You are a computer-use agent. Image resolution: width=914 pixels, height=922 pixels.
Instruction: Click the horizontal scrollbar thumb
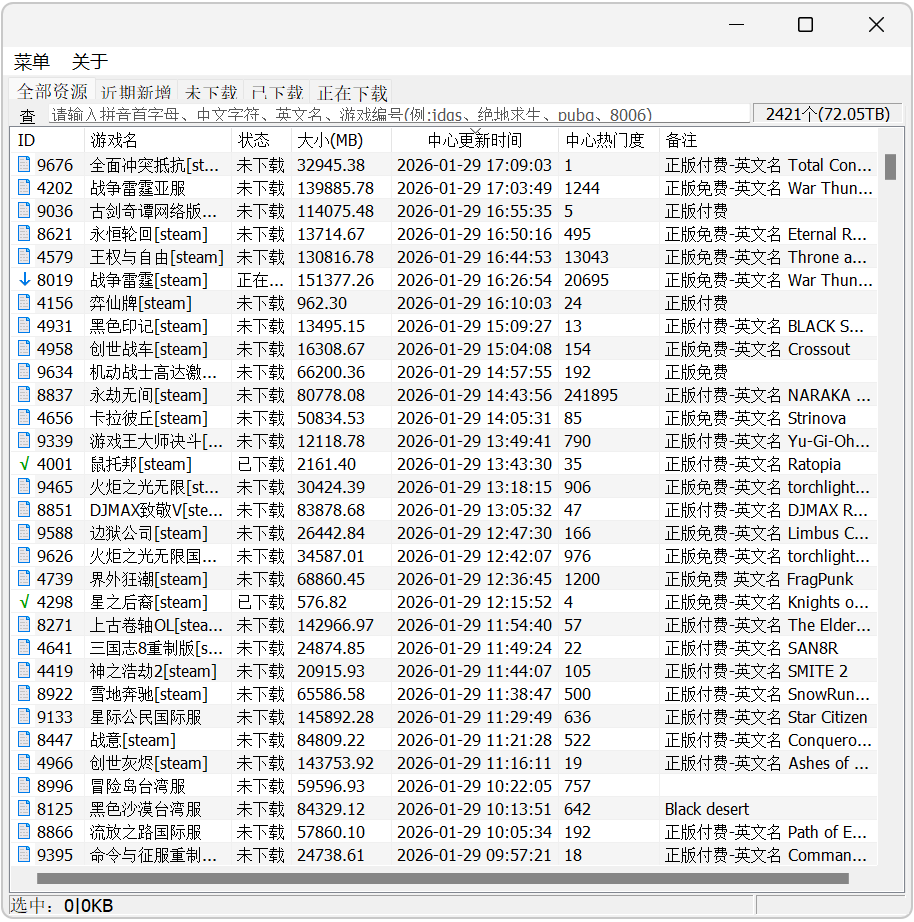coord(442,878)
